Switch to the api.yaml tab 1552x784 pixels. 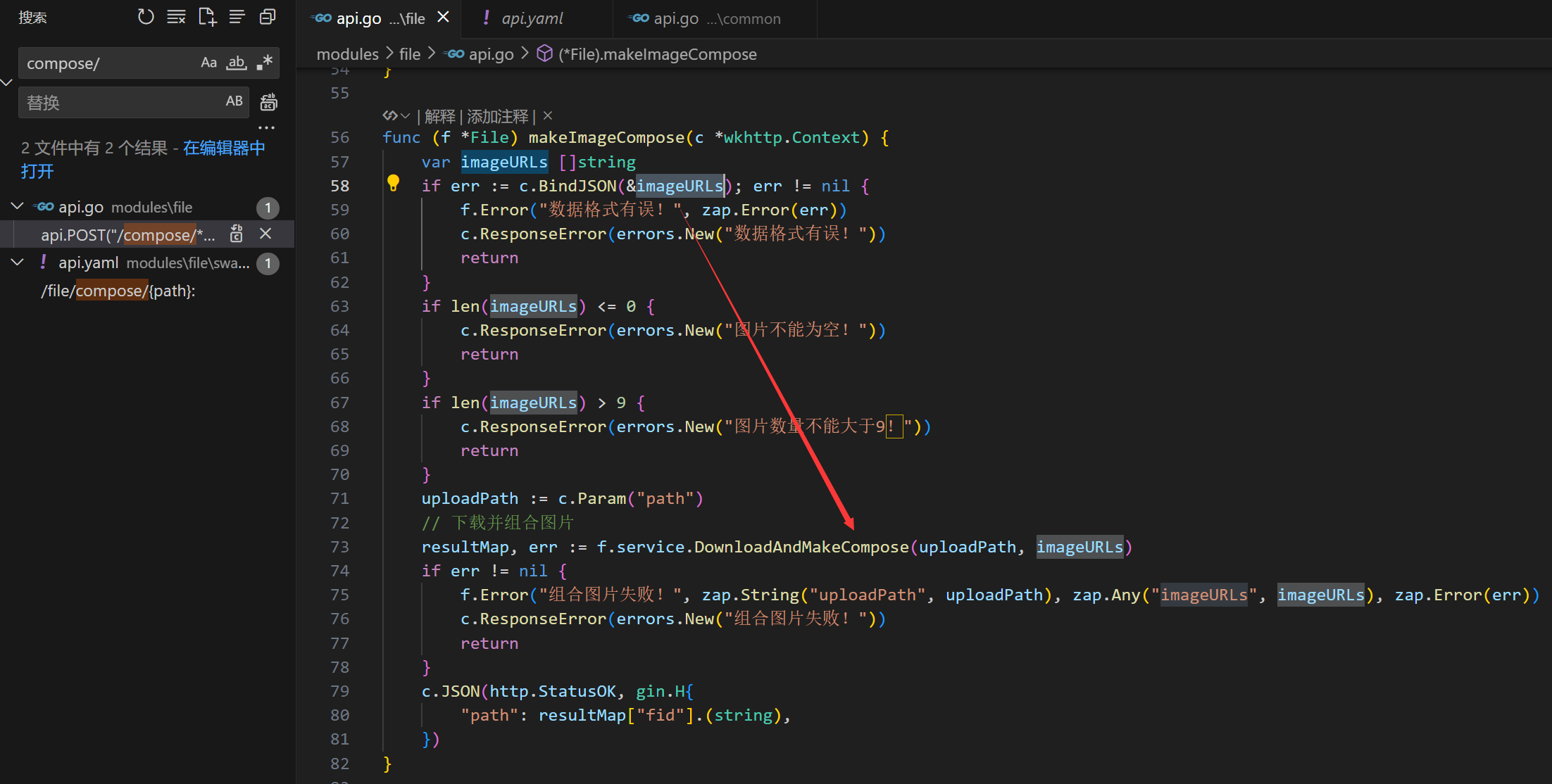[532, 19]
